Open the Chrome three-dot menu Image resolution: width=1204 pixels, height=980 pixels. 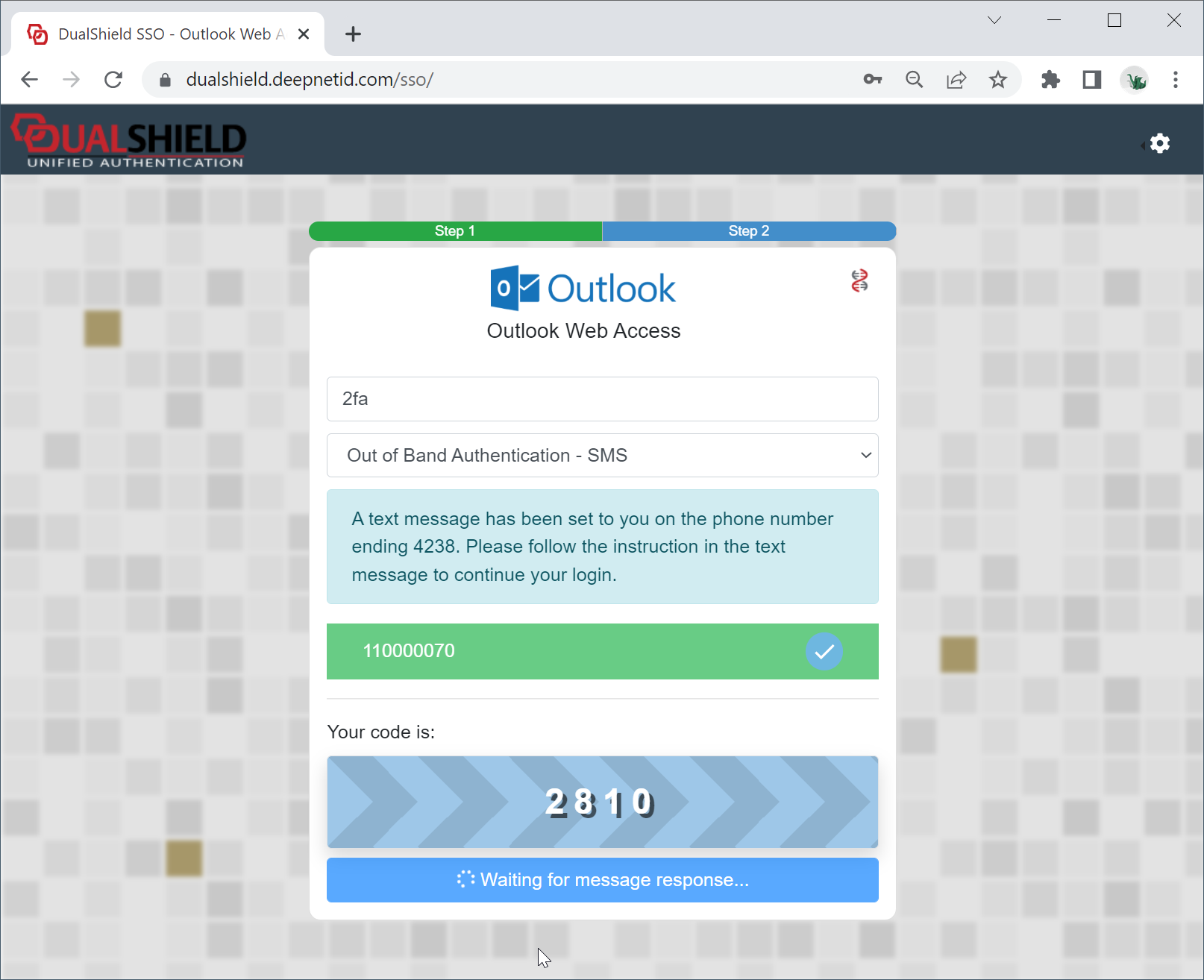click(1175, 80)
